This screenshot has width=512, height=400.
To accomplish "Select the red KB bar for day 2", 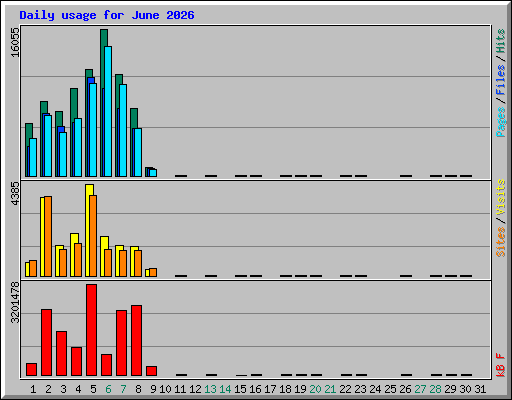I will pos(46,342).
